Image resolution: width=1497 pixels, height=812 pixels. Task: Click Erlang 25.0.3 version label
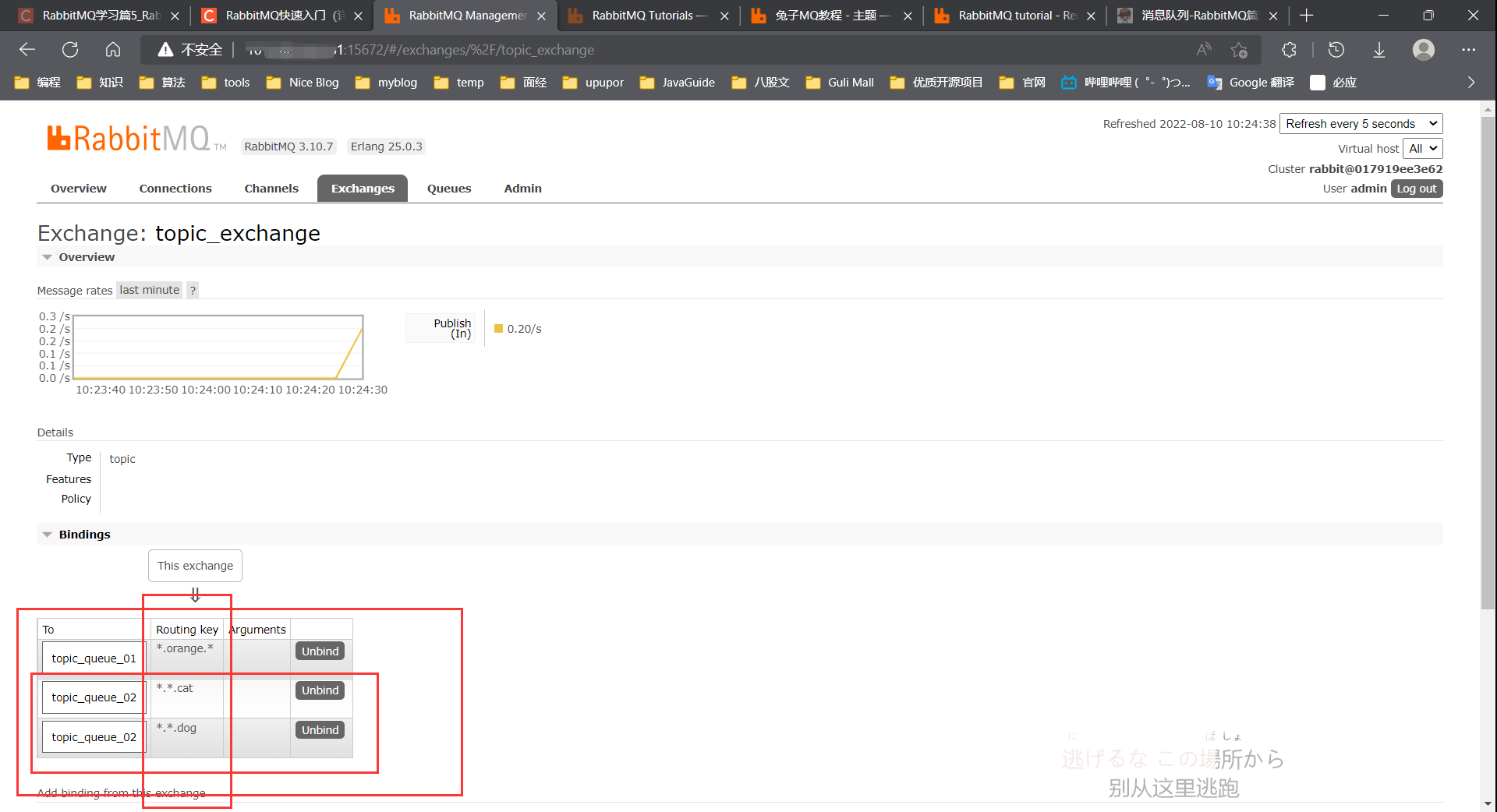coord(386,147)
